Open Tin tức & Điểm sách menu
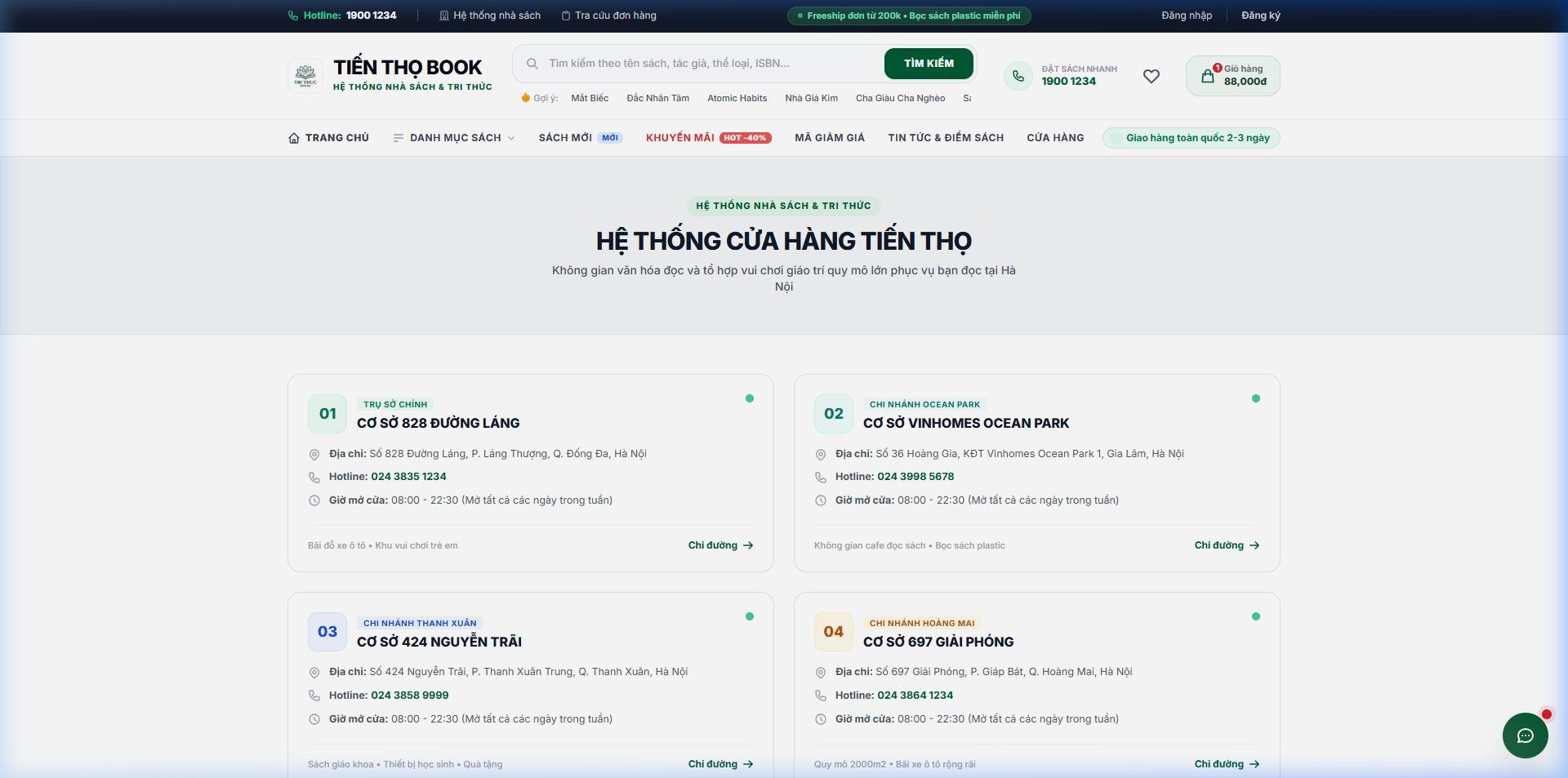Image resolution: width=1568 pixels, height=778 pixels. 946,138
